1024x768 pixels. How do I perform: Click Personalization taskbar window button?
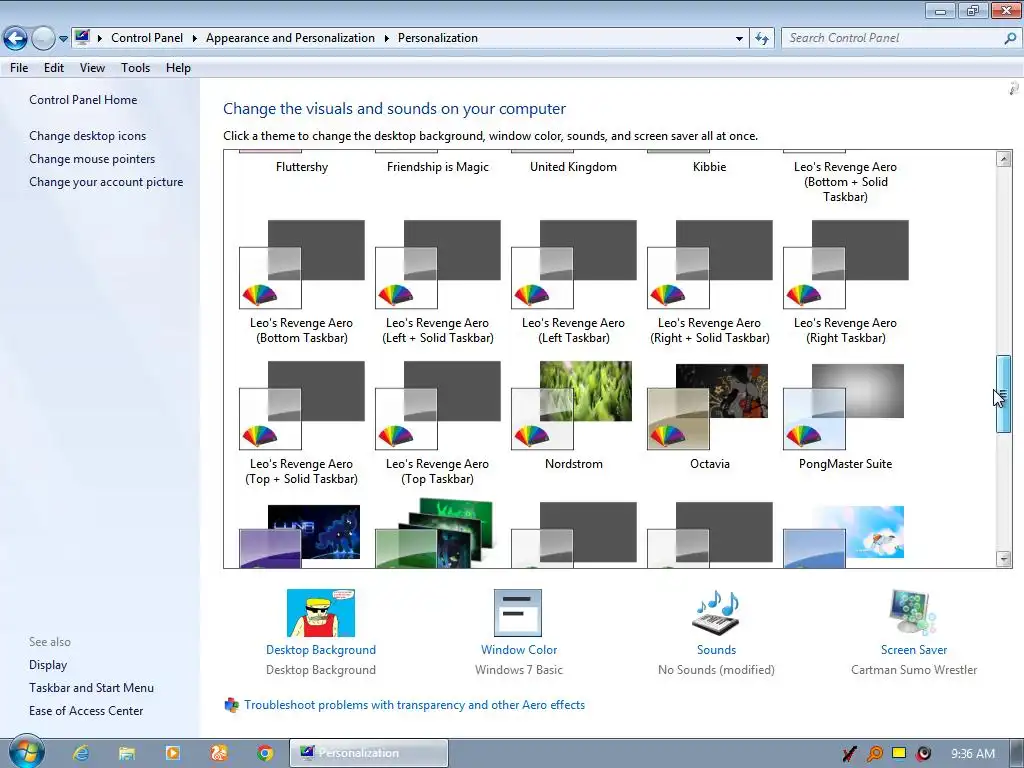[369, 753]
